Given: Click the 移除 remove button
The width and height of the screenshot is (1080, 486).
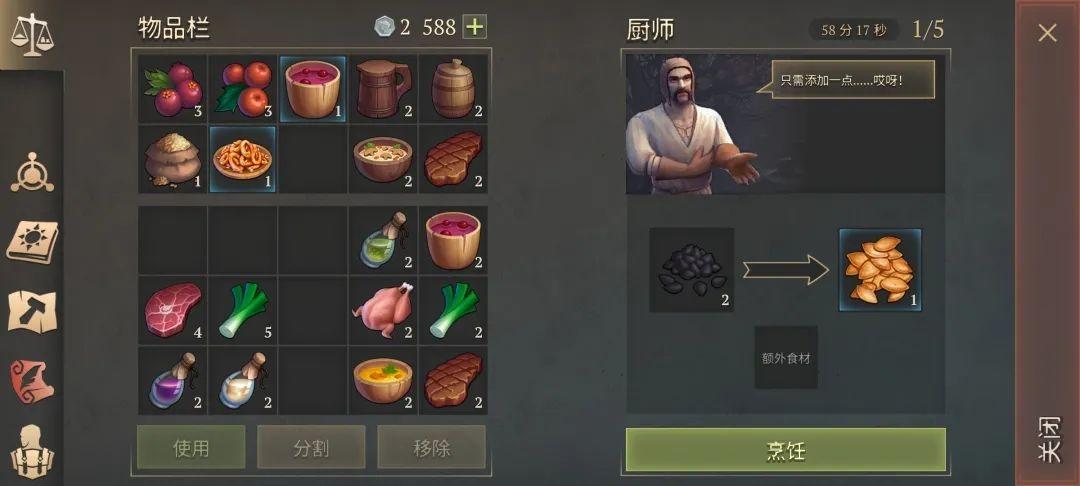Looking at the screenshot, I should [x=431, y=447].
